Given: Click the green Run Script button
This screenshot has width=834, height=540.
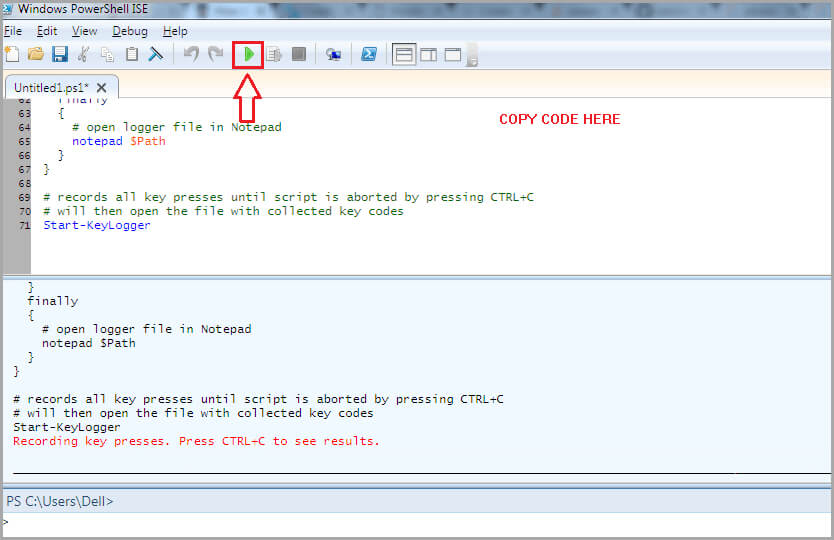Looking at the screenshot, I should tap(248, 54).
